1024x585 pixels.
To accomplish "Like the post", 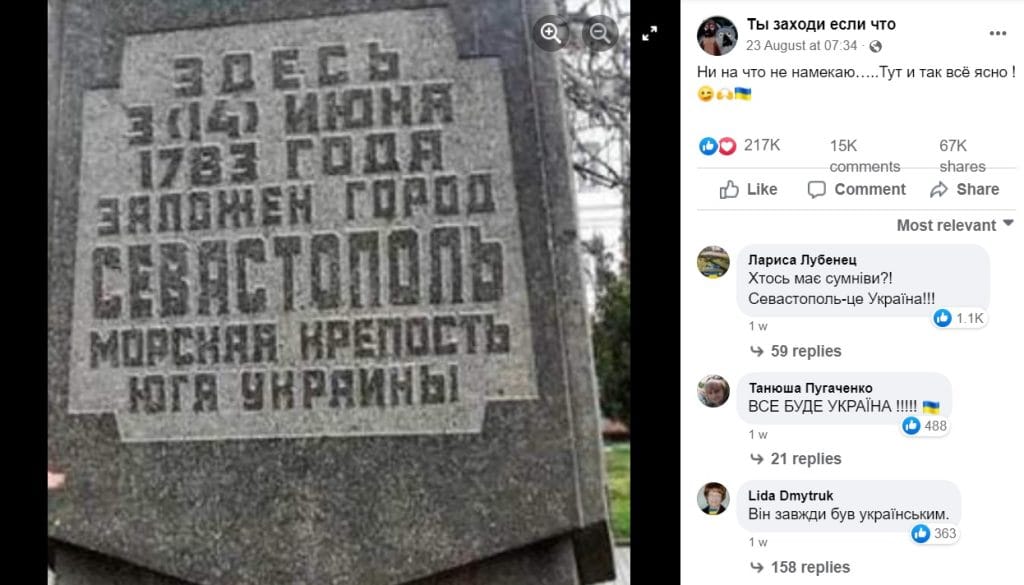I will (748, 189).
